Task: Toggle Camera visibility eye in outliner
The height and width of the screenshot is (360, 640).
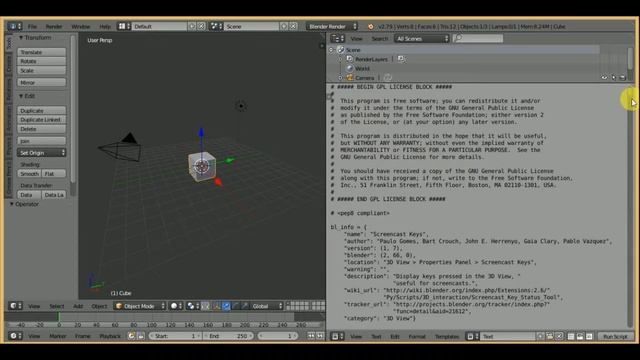Action: coord(604,78)
